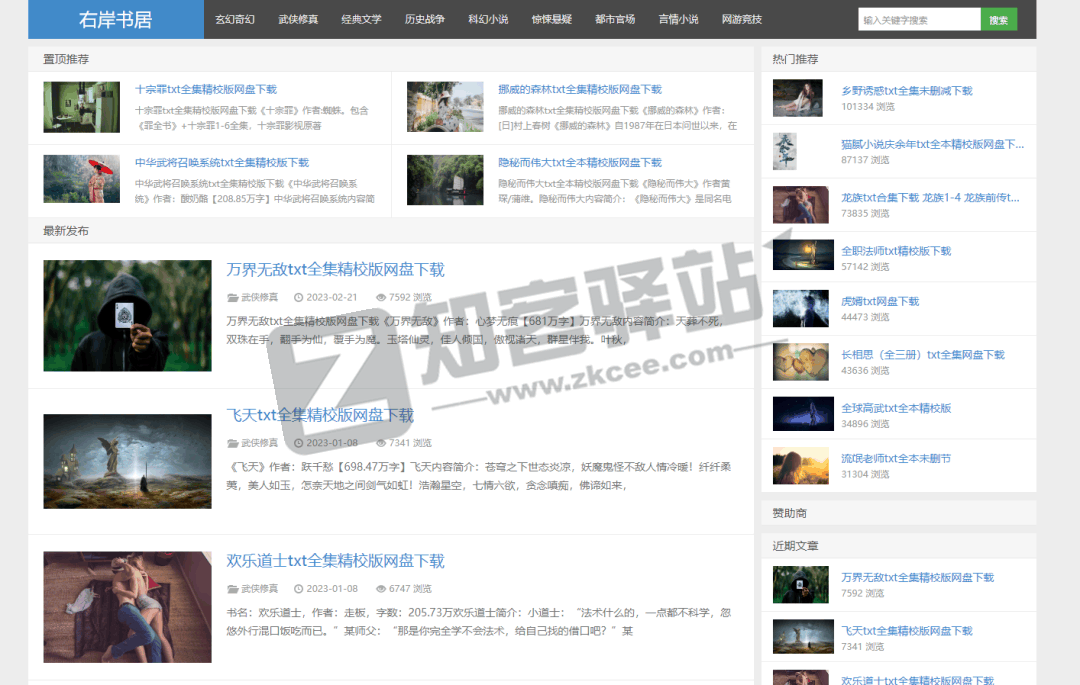1080x685 pixels.
Task: Open 全职法师txt精校版下载 in hot list
Action: point(896,251)
